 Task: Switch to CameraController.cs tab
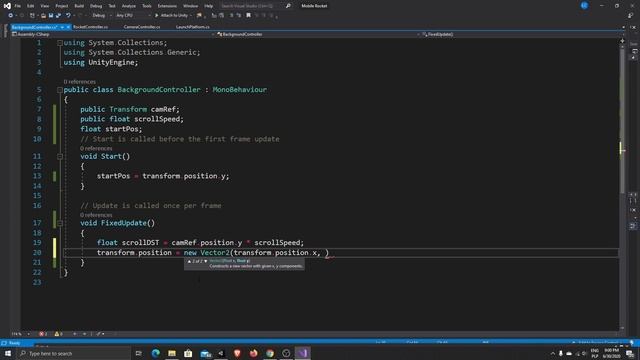(x=142, y=27)
